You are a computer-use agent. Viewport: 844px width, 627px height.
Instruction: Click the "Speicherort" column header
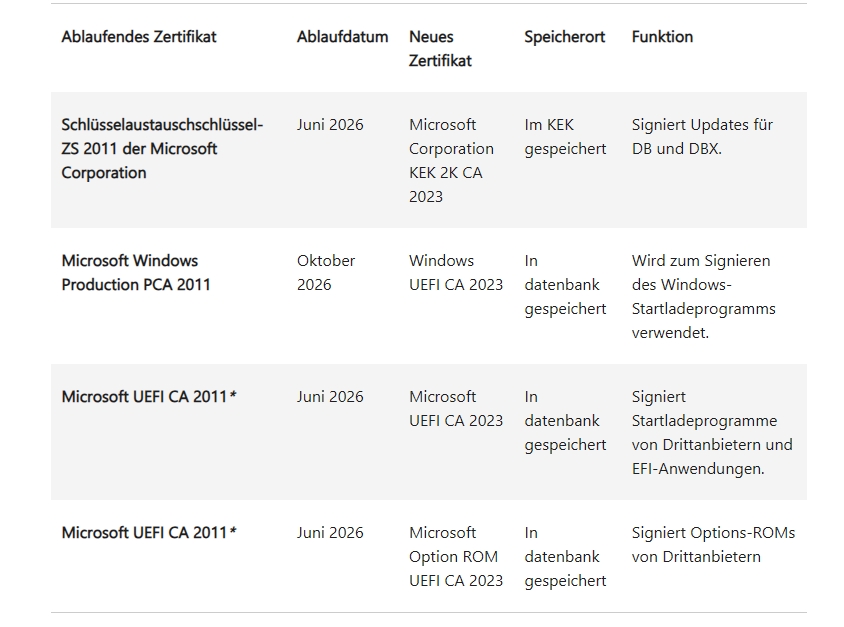pos(565,37)
